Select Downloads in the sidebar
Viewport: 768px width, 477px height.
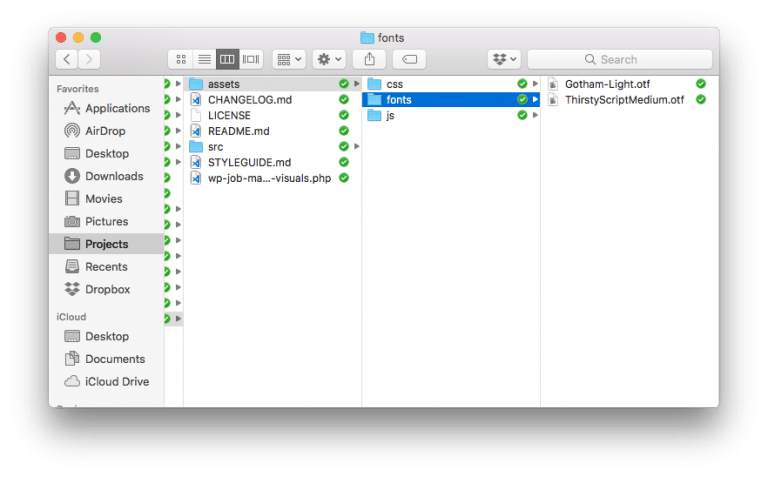click(113, 176)
